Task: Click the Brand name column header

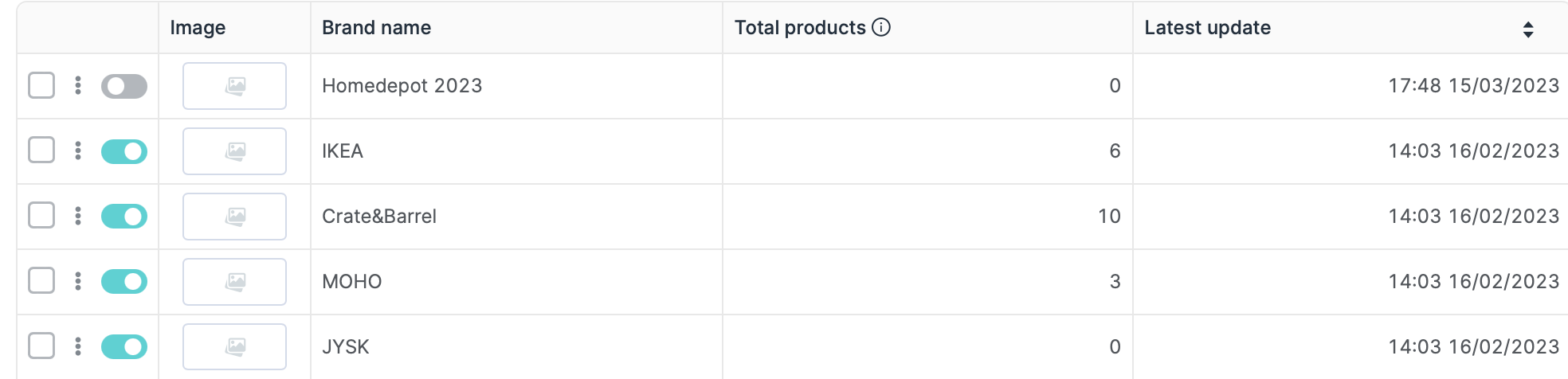Action: [x=376, y=28]
